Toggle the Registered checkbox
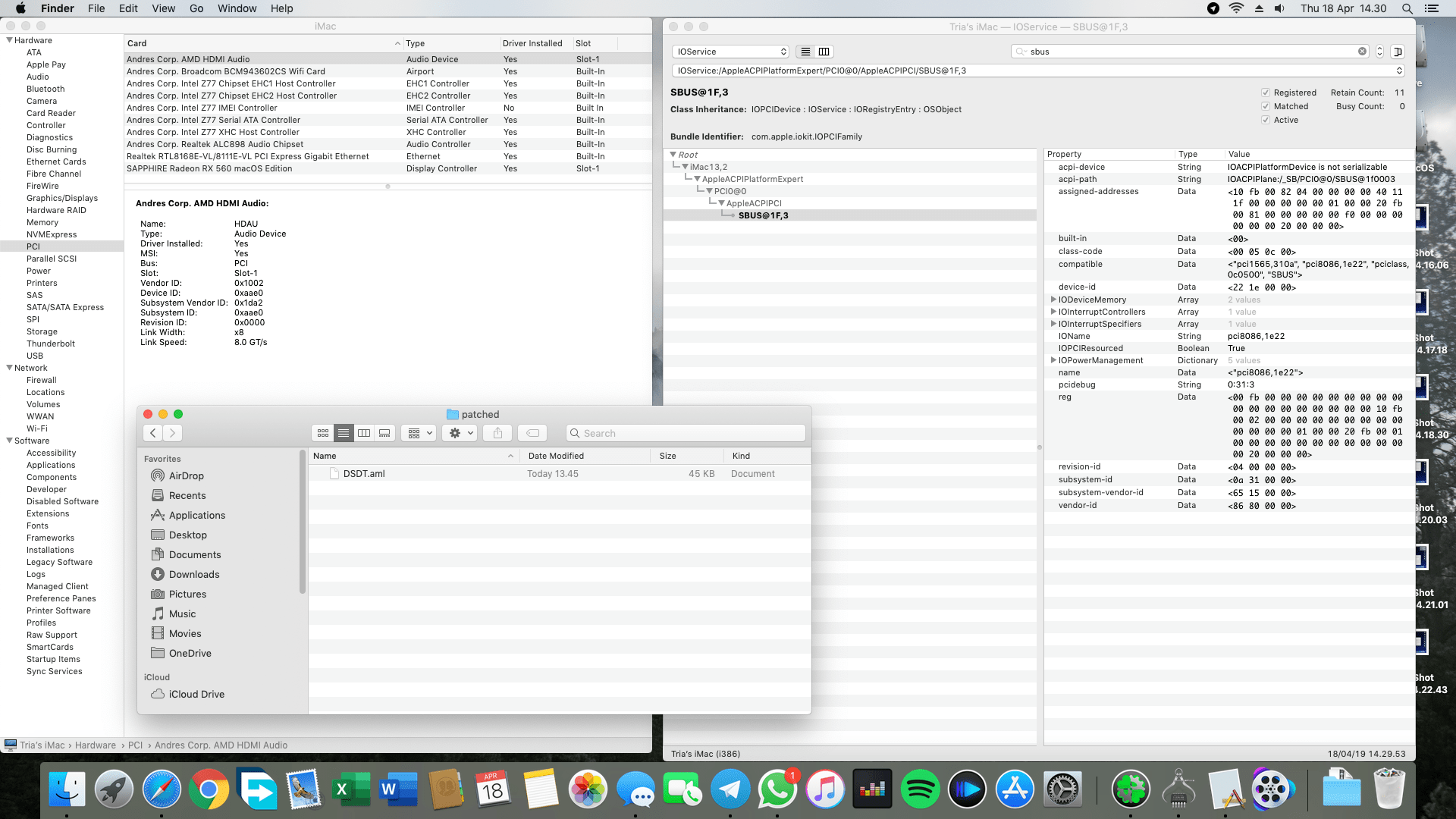This screenshot has height=819, width=1456. (x=1265, y=93)
